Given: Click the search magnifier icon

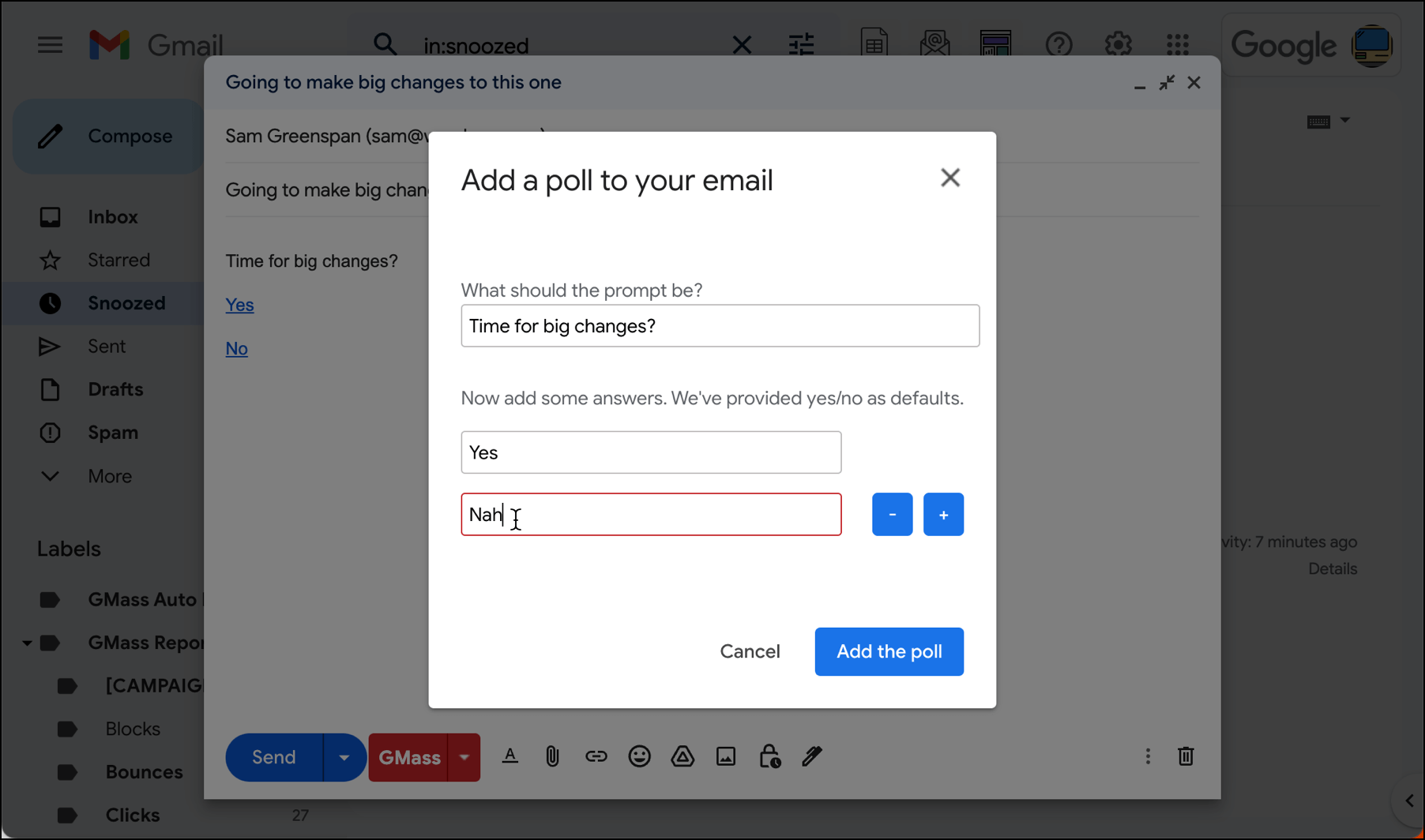Looking at the screenshot, I should (x=385, y=45).
